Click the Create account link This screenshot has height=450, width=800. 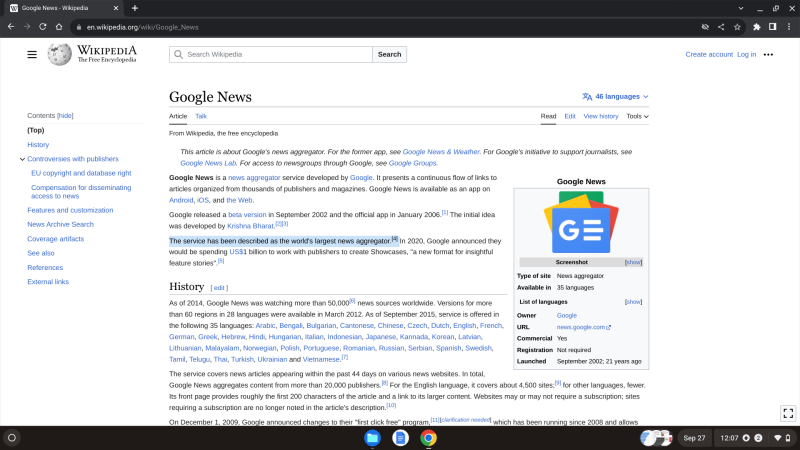click(x=709, y=54)
